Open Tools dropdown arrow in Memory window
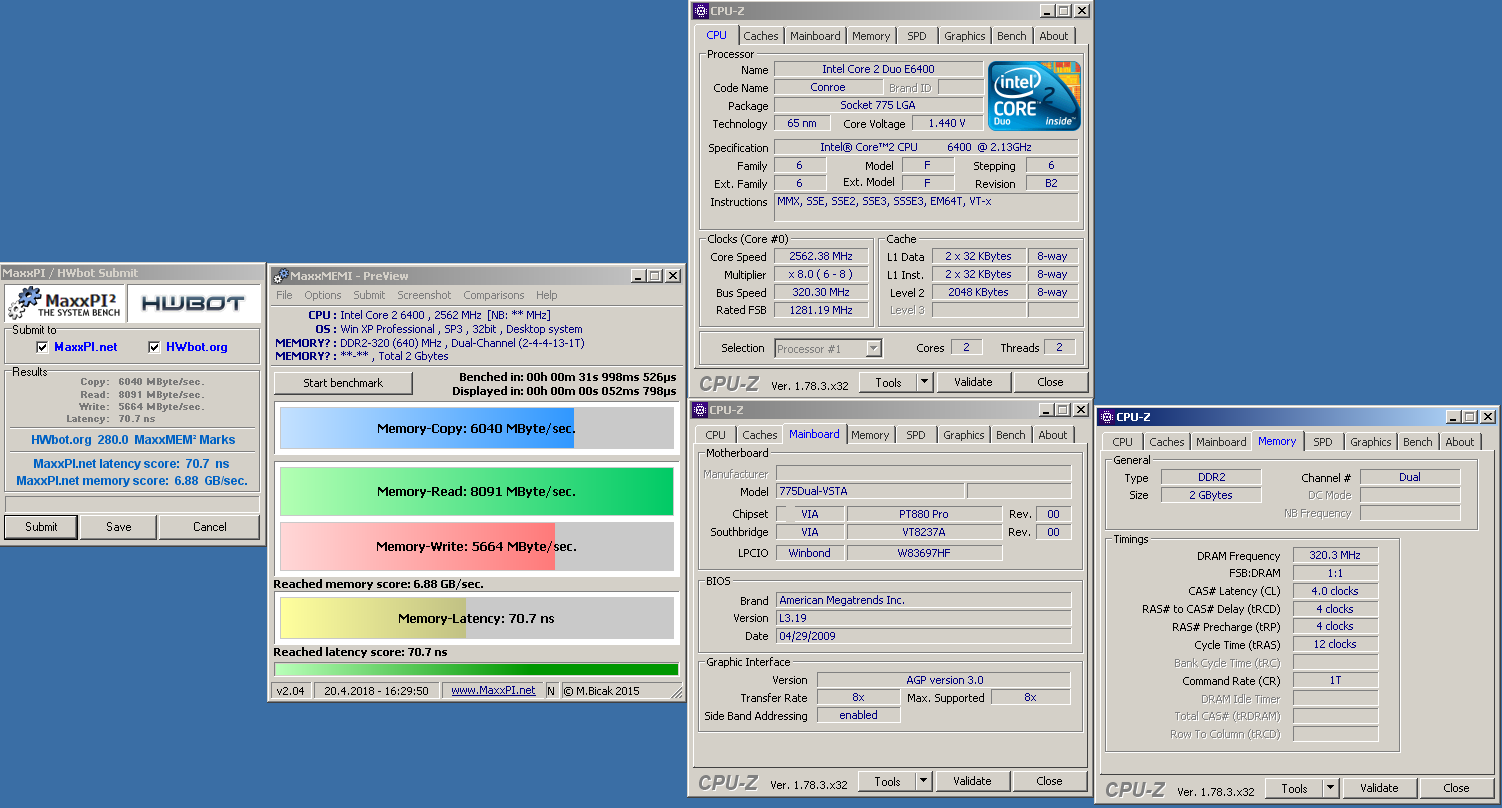 (1330, 788)
